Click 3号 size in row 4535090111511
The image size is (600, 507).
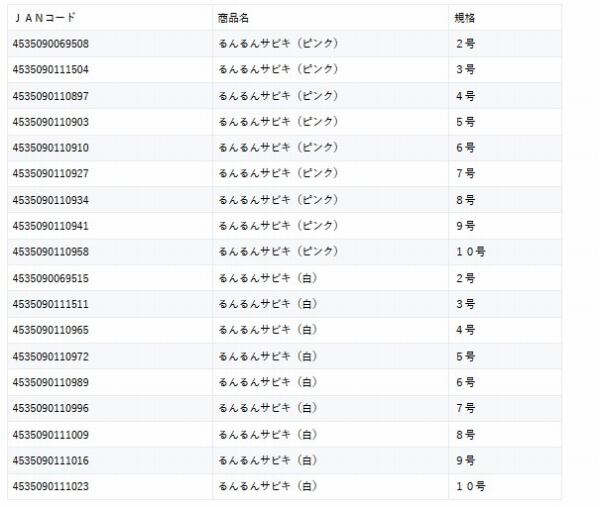click(x=465, y=304)
